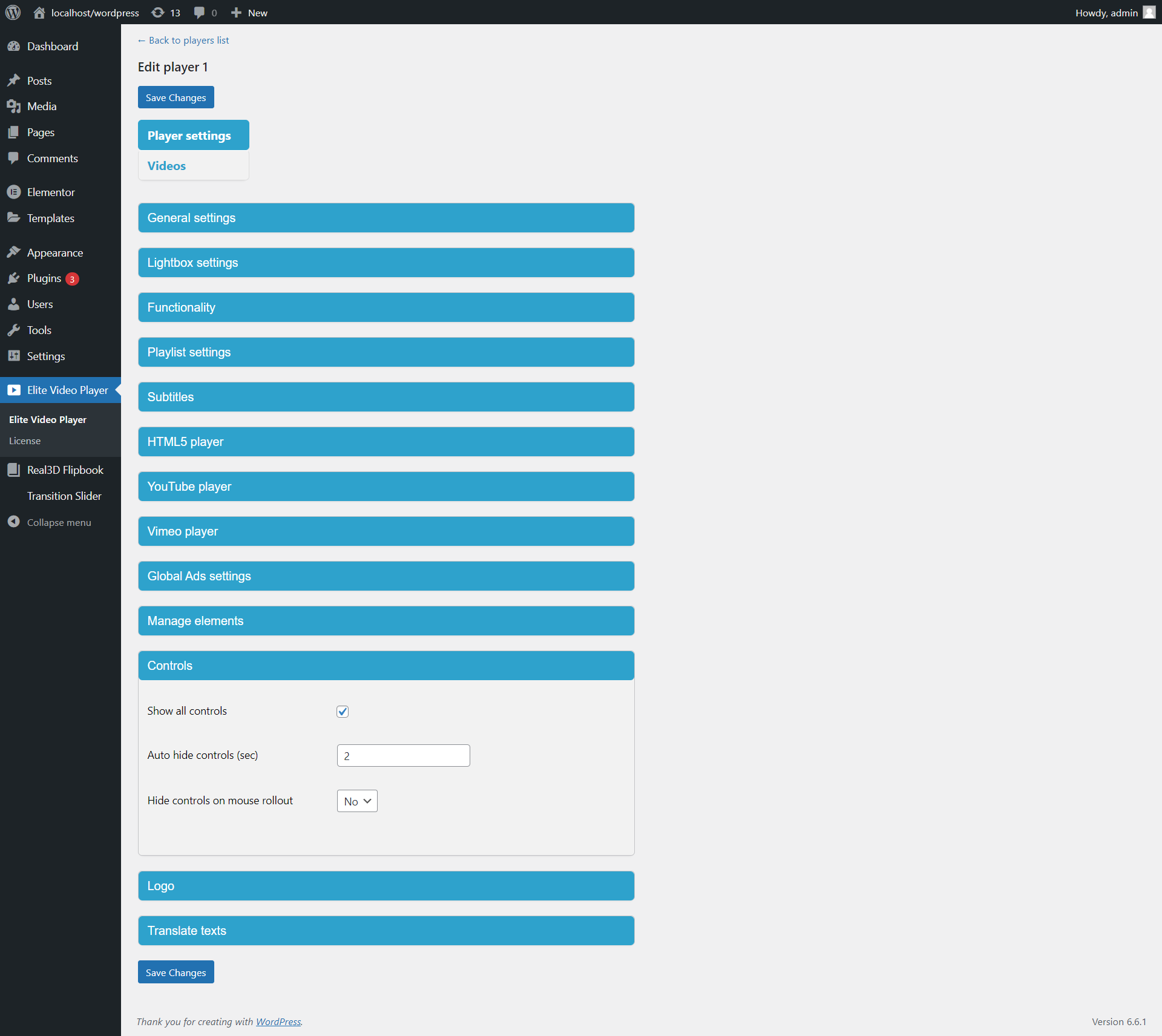Open the Media library menu
Screen dimensions: 1162x1036
42,106
